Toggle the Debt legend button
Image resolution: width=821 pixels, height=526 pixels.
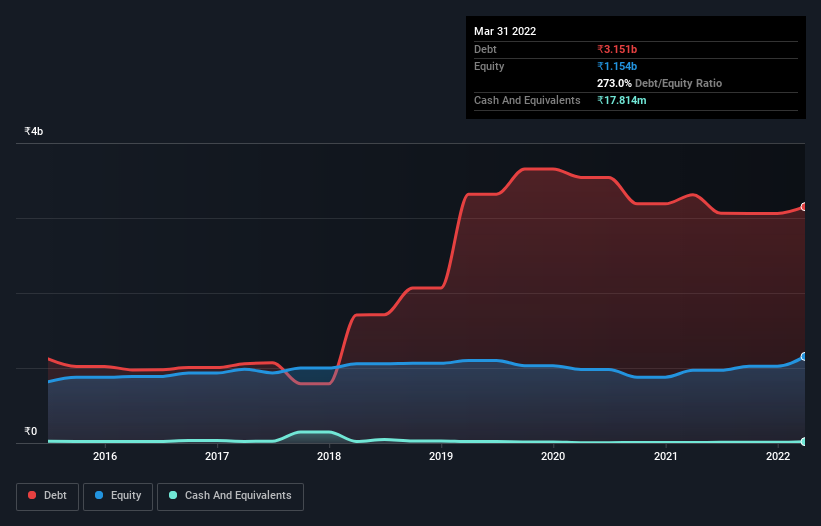coord(47,496)
